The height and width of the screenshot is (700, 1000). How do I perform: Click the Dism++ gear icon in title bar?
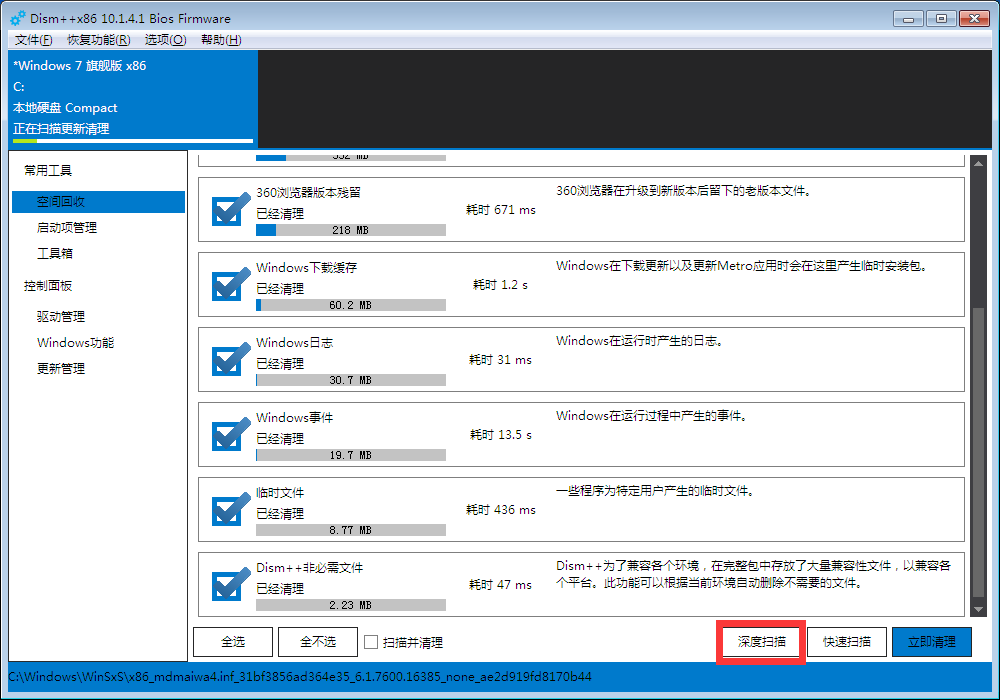(18, 18)
